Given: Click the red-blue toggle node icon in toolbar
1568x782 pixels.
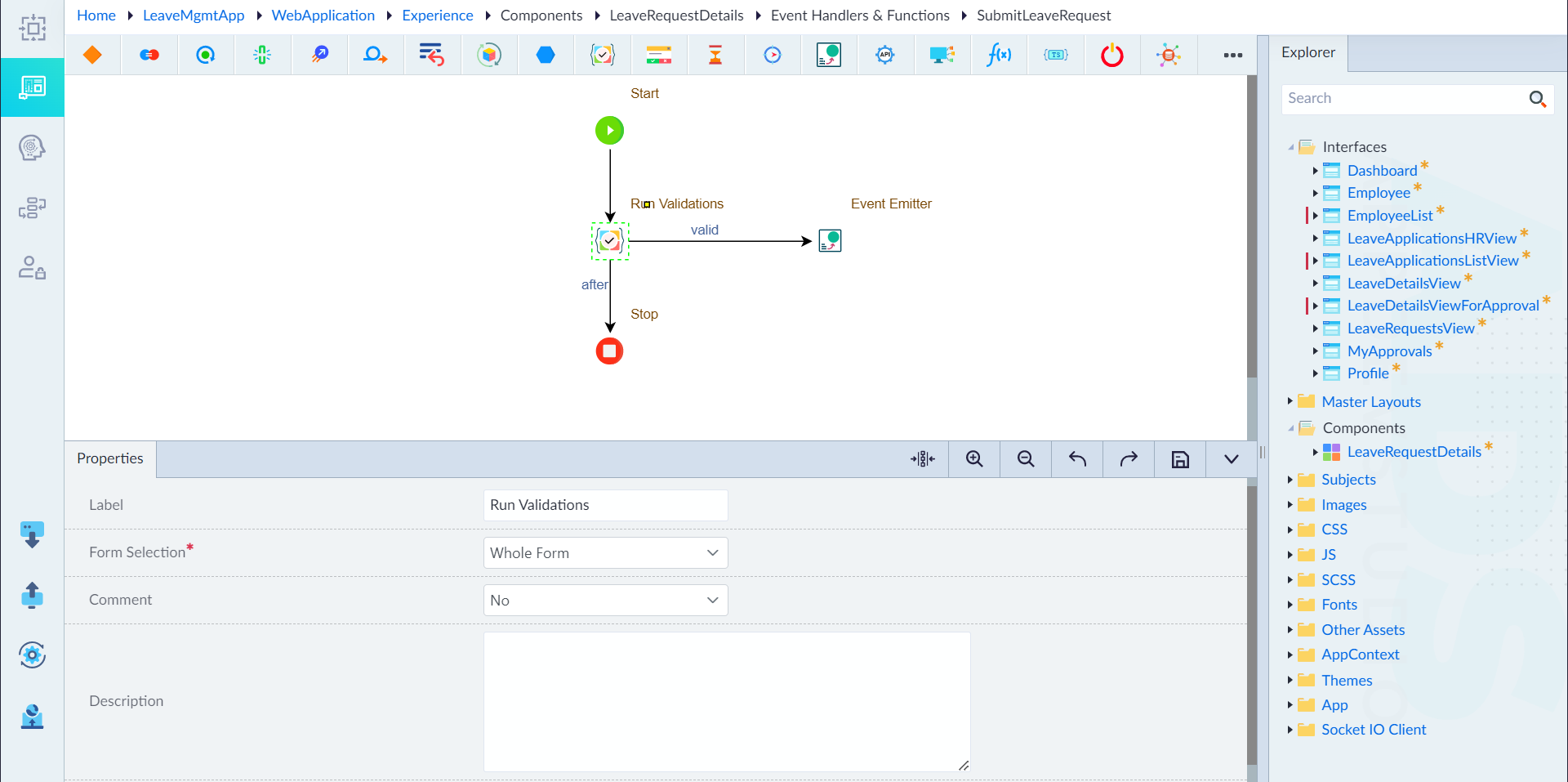Looking at the screenshot, I should pyautogui.click(x=149, y=55).
